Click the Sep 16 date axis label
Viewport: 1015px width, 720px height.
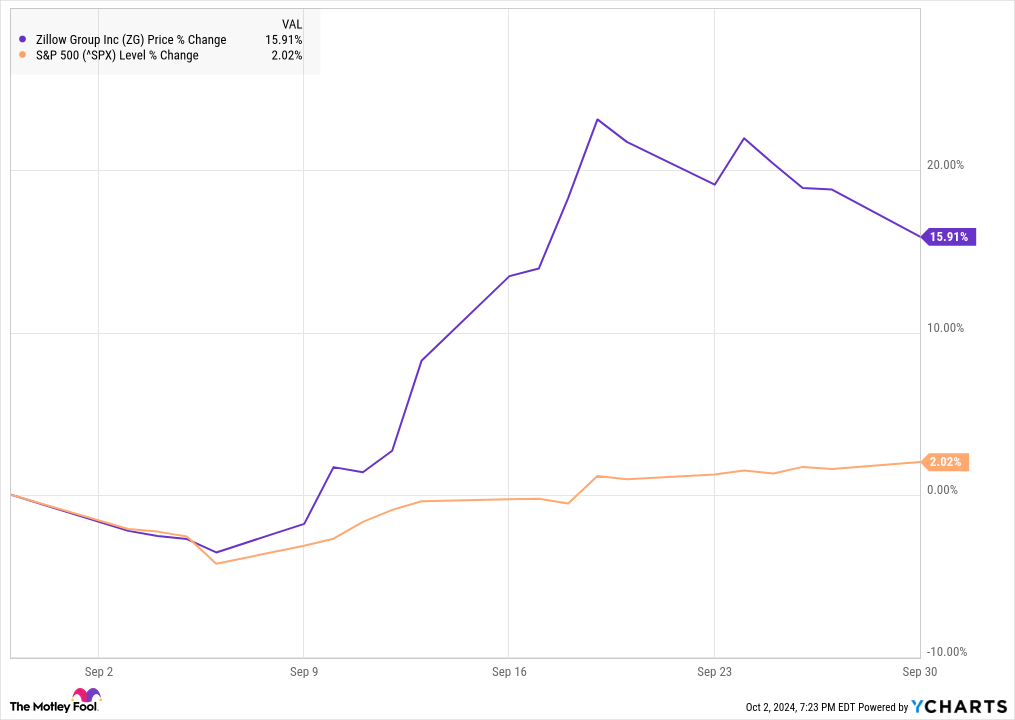click(509, 671)
